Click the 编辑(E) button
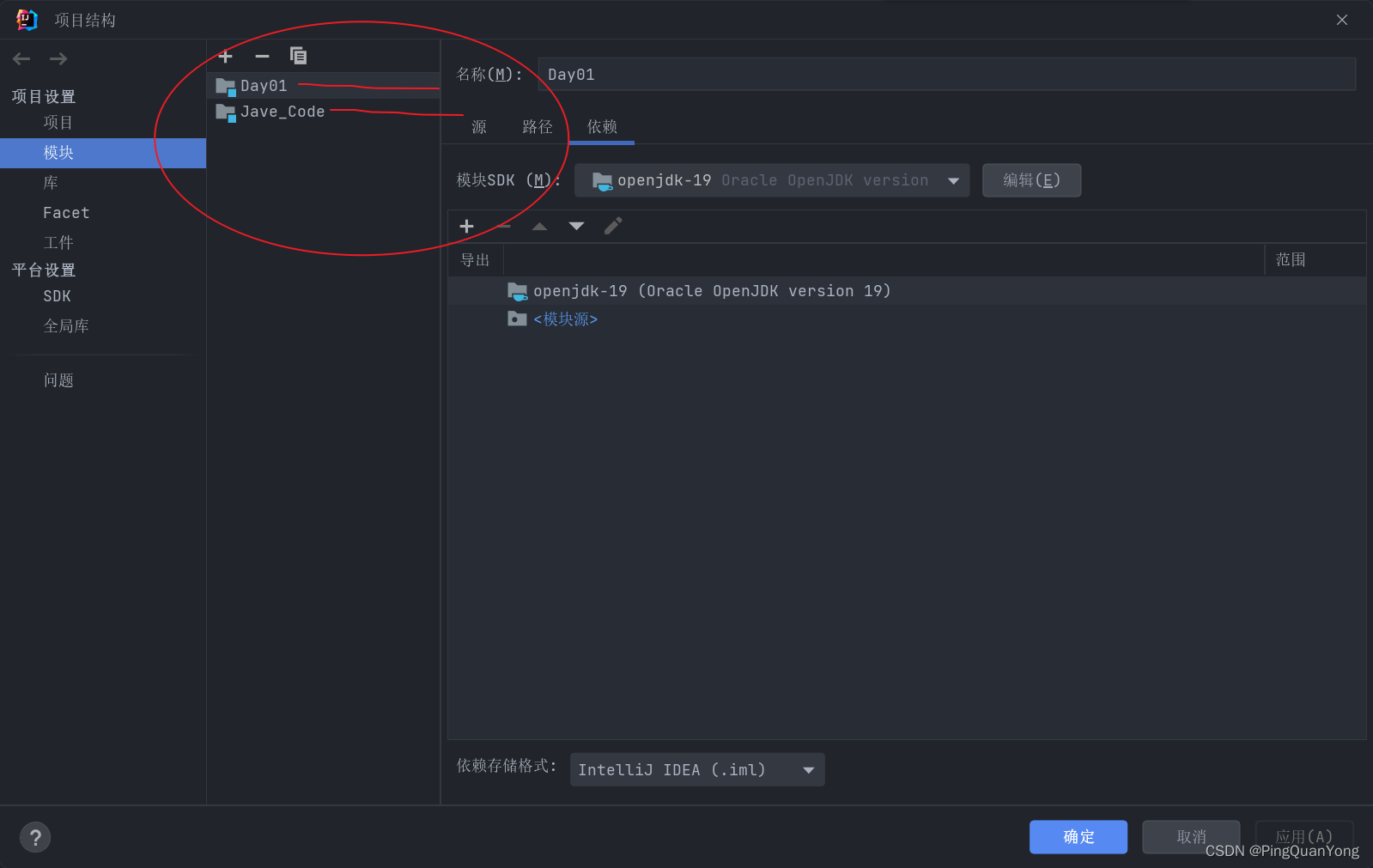Screen dimensions: 1373x868 click(1031, 180)
